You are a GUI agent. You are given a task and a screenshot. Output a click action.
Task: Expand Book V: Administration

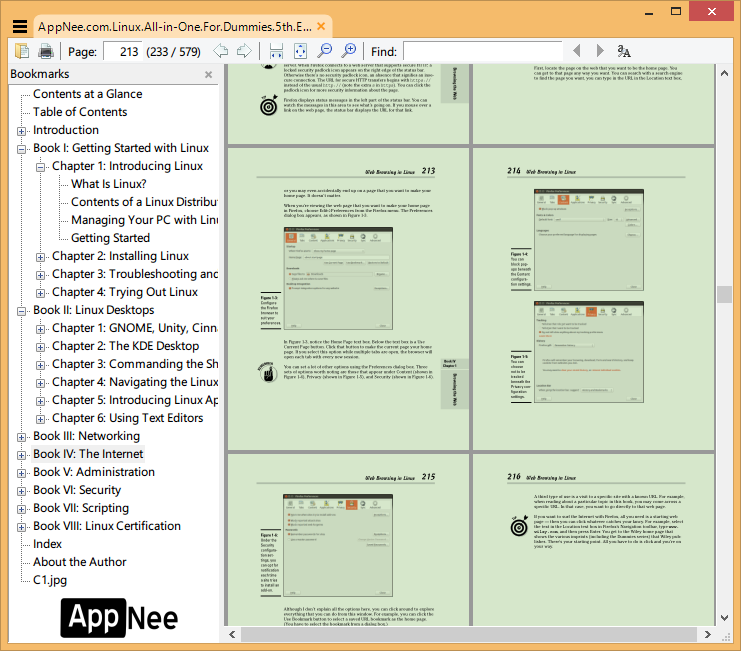point(21,473)
